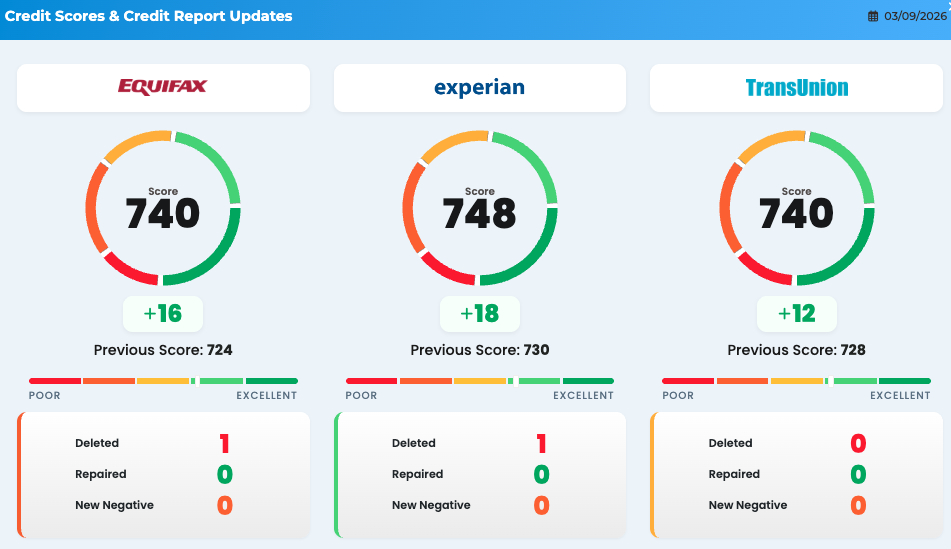The height and width of the screenshot is (549, 951).
Task: Click the +12 score change badge
Action: point(796,314)
